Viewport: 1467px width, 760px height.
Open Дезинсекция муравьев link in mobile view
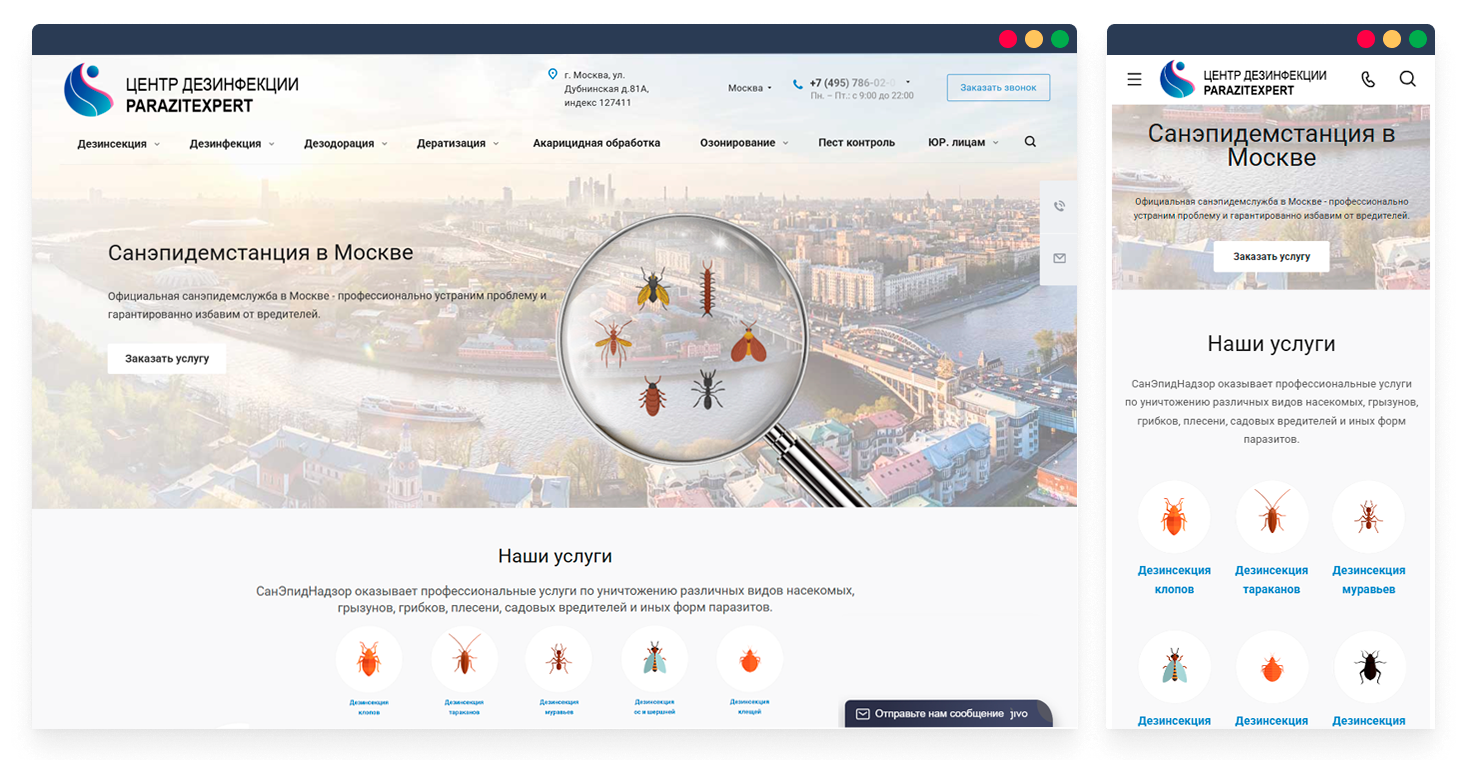pos(1368,580)
